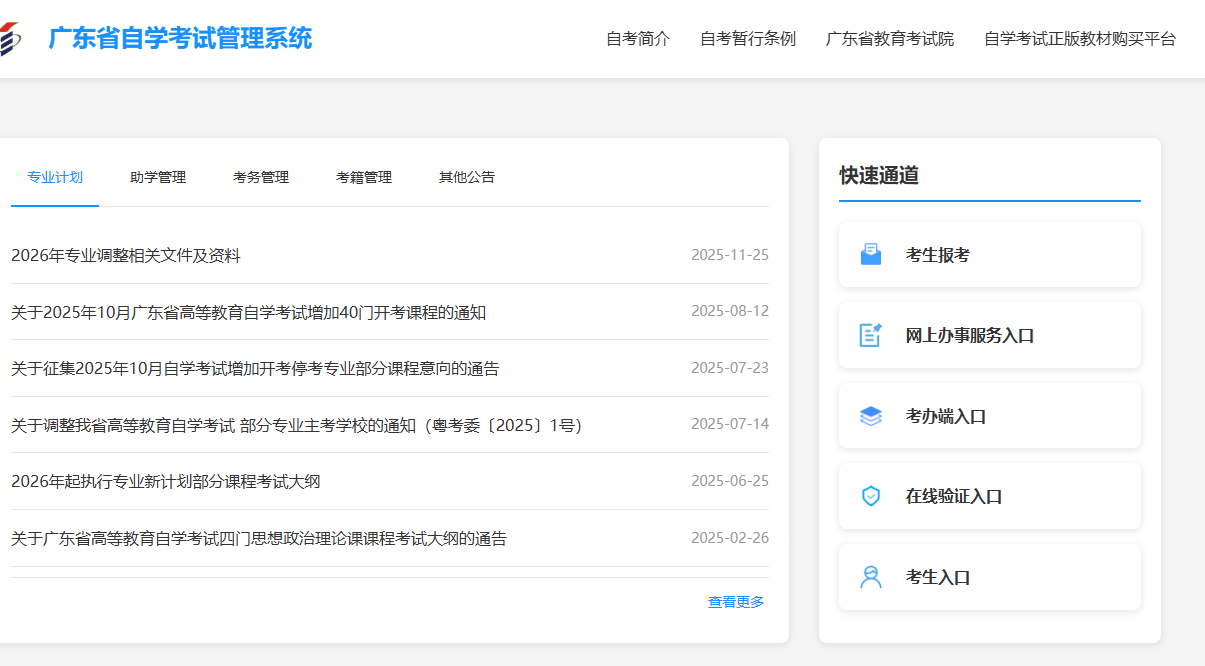
Task: Switch to the 助学管理 tab
Action: [x=158, y=177]
